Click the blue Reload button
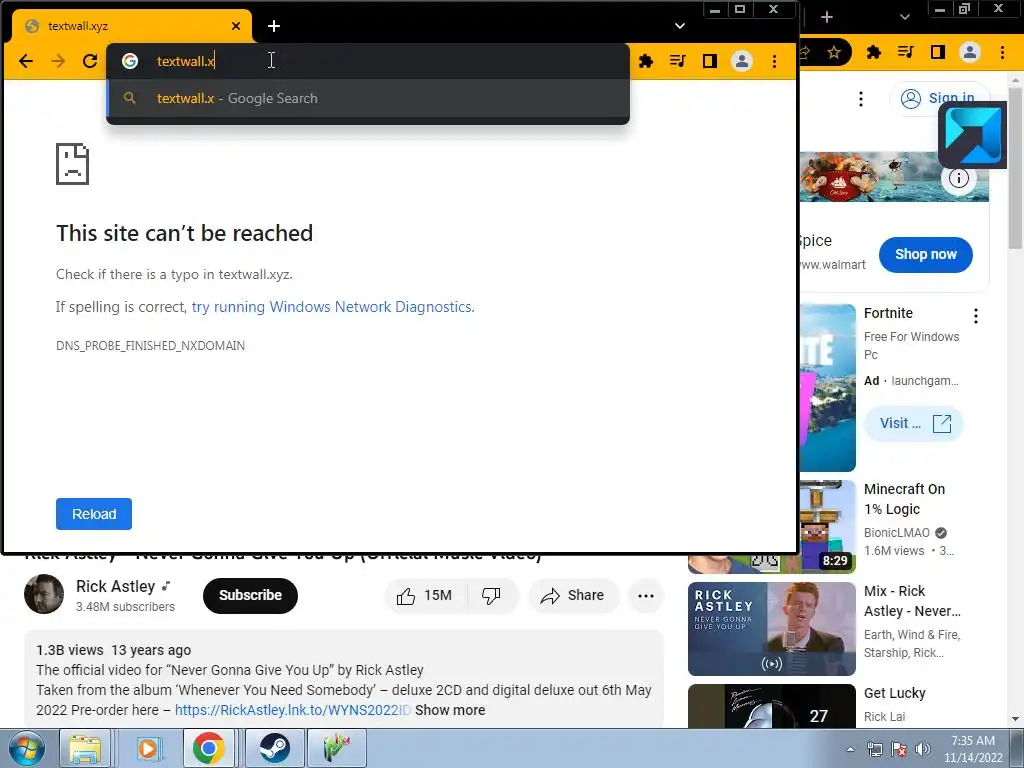This screenshot has width=1024, height=768. coord(94,514)
